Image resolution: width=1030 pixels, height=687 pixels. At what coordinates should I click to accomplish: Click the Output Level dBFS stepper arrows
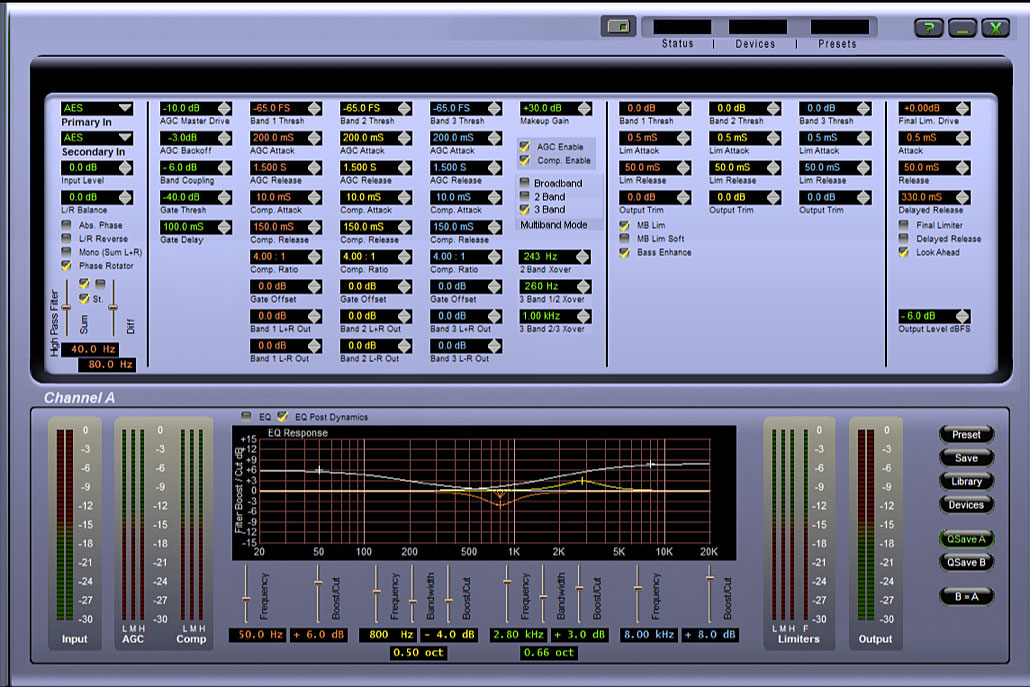(x=963, y=316)
